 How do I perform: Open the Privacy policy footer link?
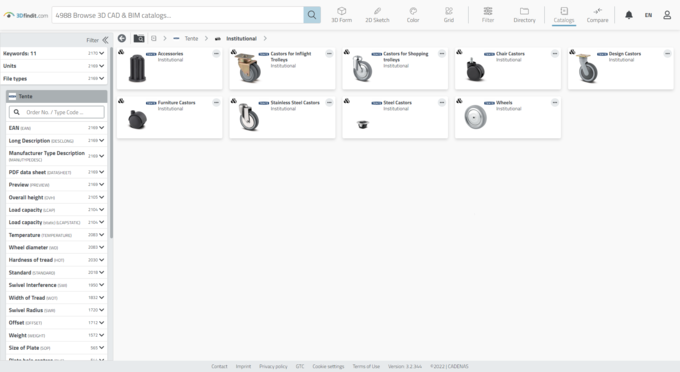coord(273,366)
